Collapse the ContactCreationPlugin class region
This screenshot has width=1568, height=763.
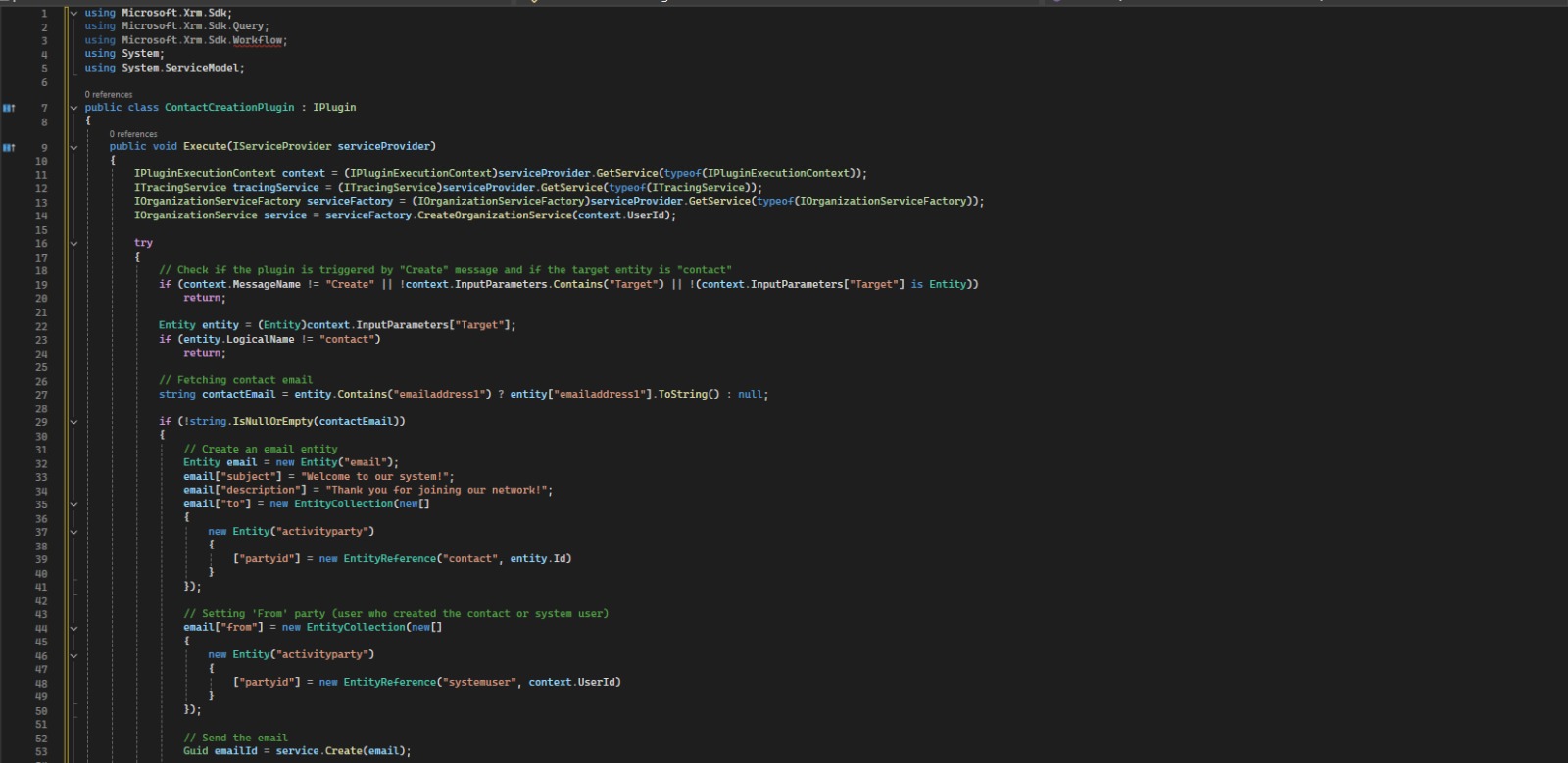pyautogui.click(x=73, y=108)
